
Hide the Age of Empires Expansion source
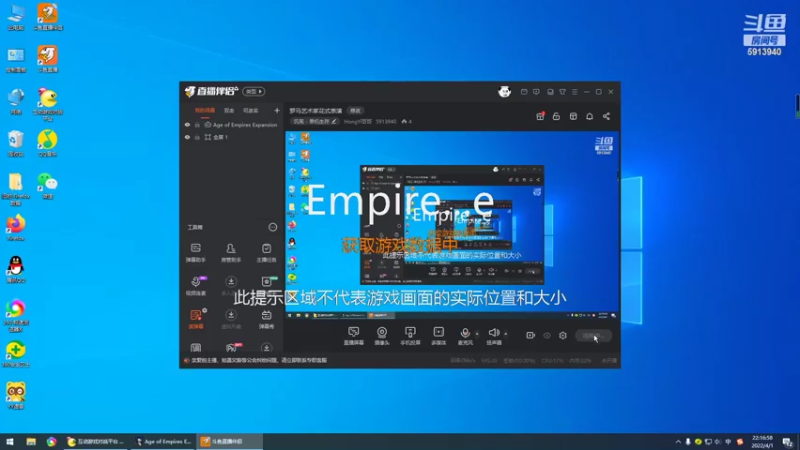point(187,125)
